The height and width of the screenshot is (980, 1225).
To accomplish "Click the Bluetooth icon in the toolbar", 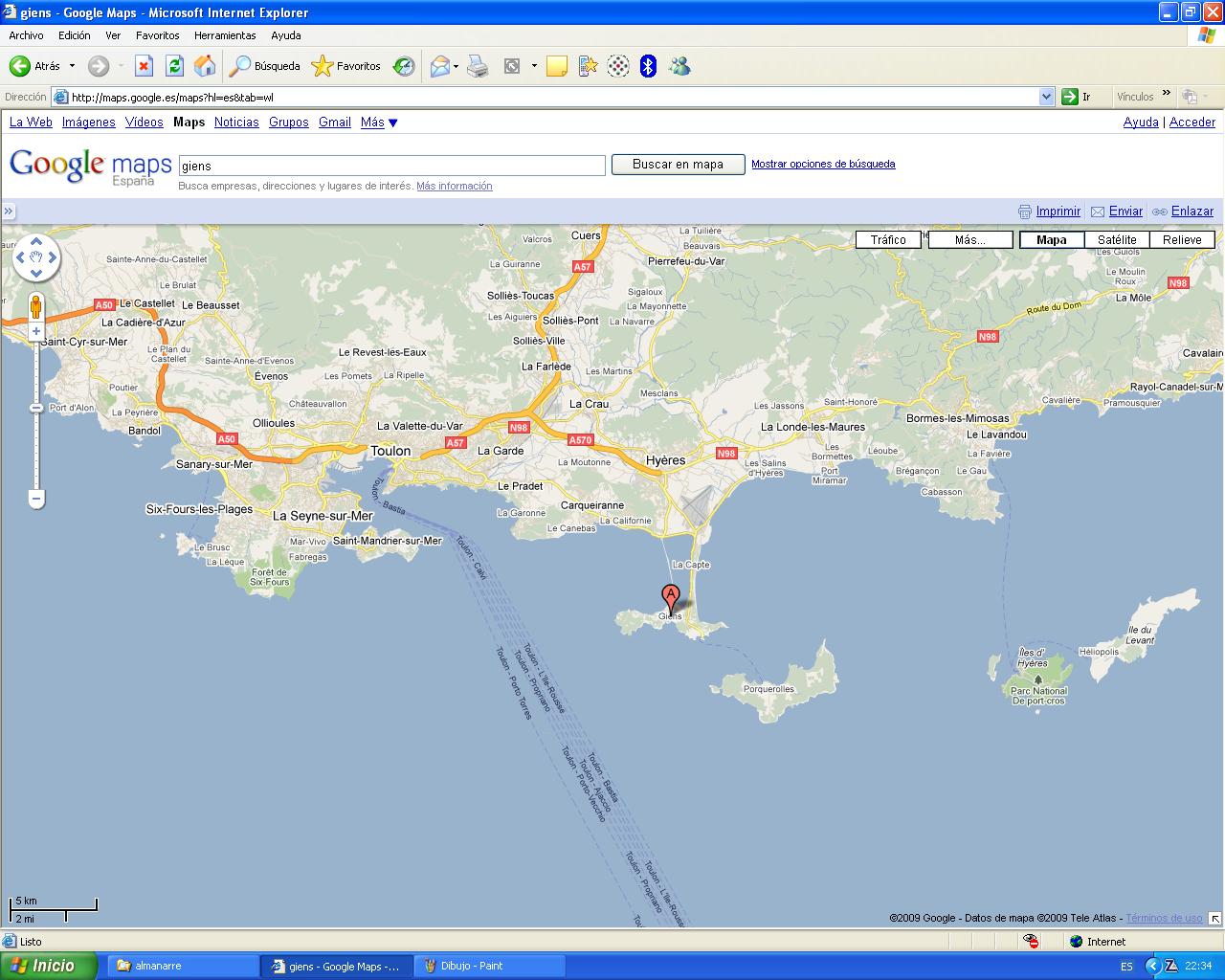I will click(x=648, y=66).
